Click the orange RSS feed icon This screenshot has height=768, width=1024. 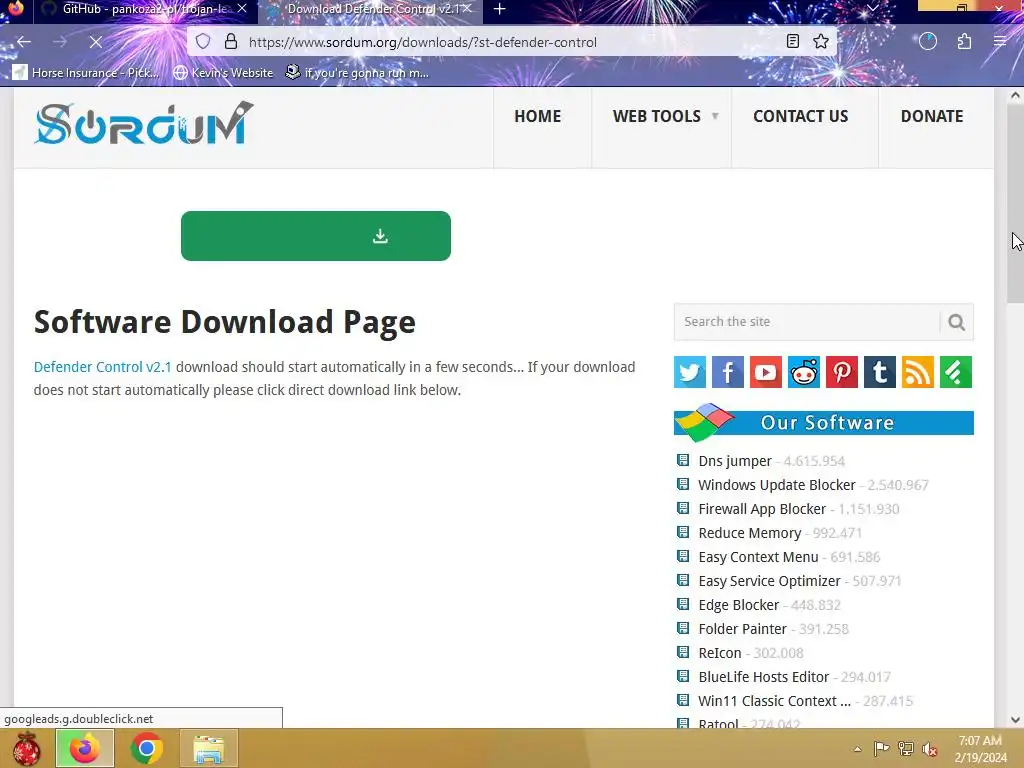918,372
